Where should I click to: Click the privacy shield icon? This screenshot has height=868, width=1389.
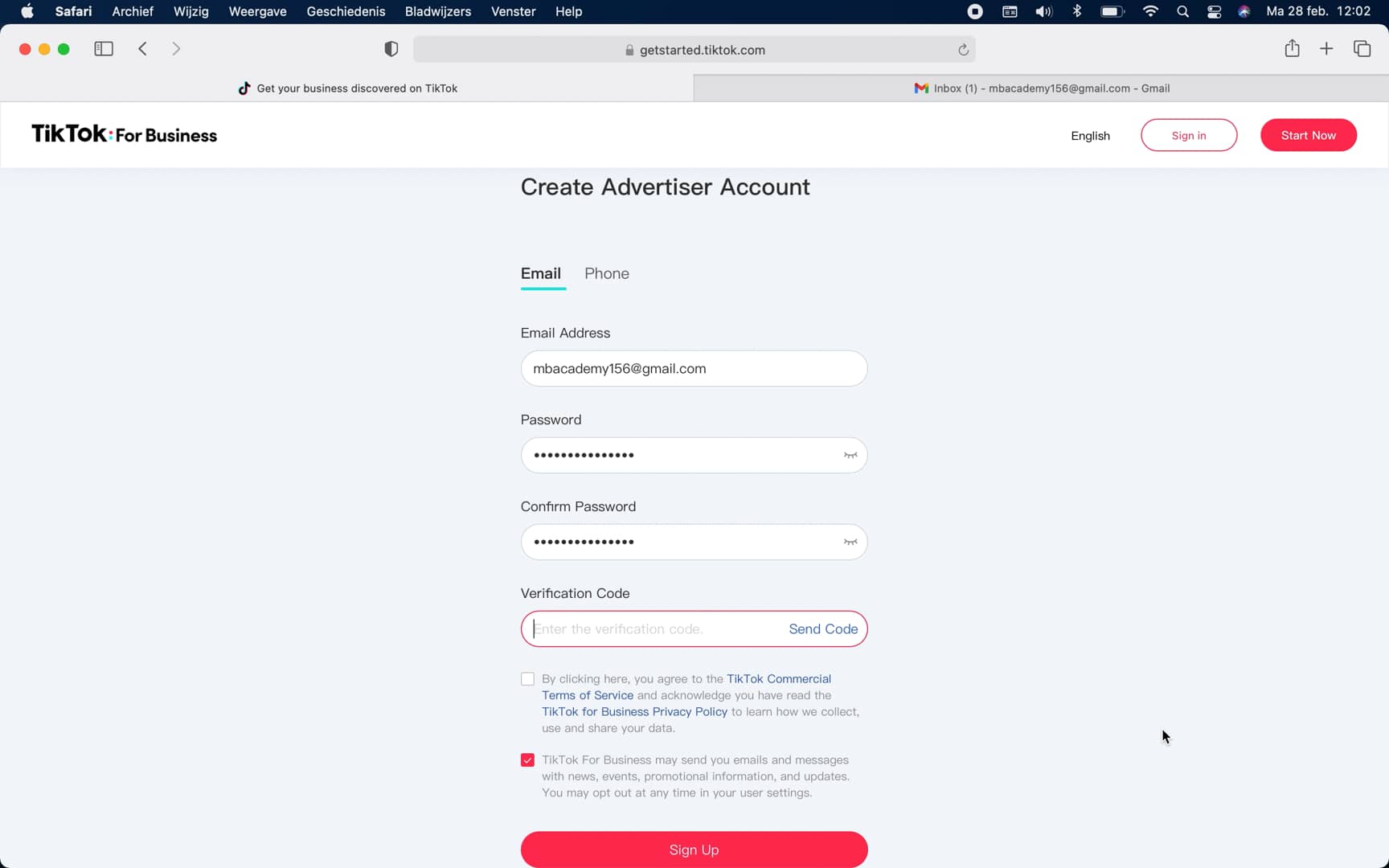(x=391, y=50)
